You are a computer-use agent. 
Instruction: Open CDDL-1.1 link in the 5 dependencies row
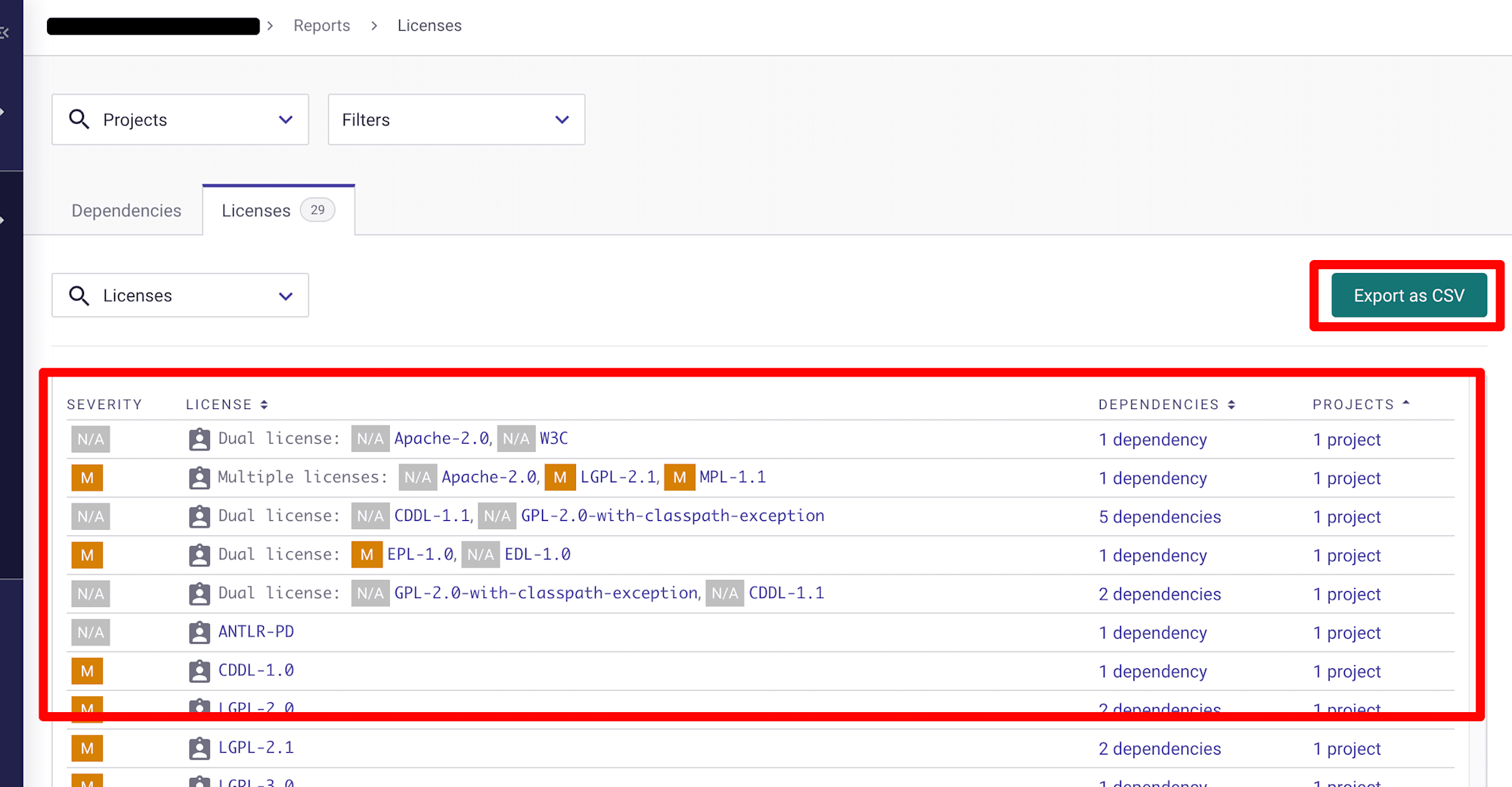(x=432, y=516)
